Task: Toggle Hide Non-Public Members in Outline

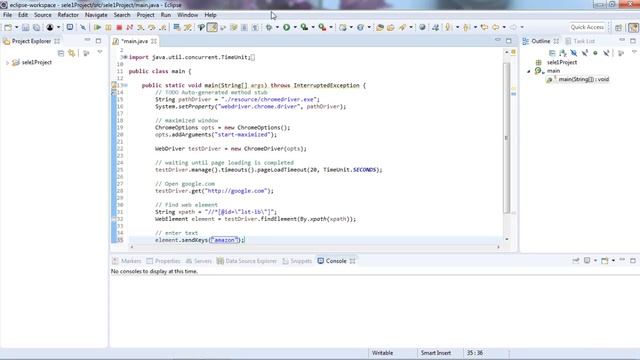Action: [595, 53]
